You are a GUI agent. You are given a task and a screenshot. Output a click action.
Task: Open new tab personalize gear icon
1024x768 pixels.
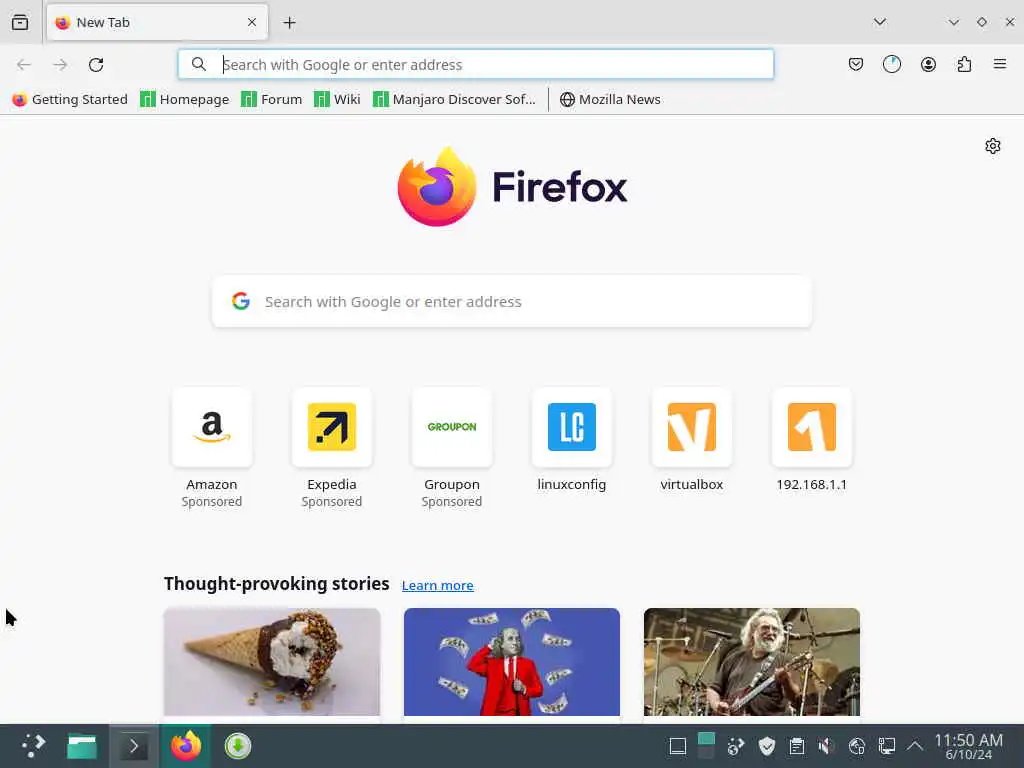993,146
